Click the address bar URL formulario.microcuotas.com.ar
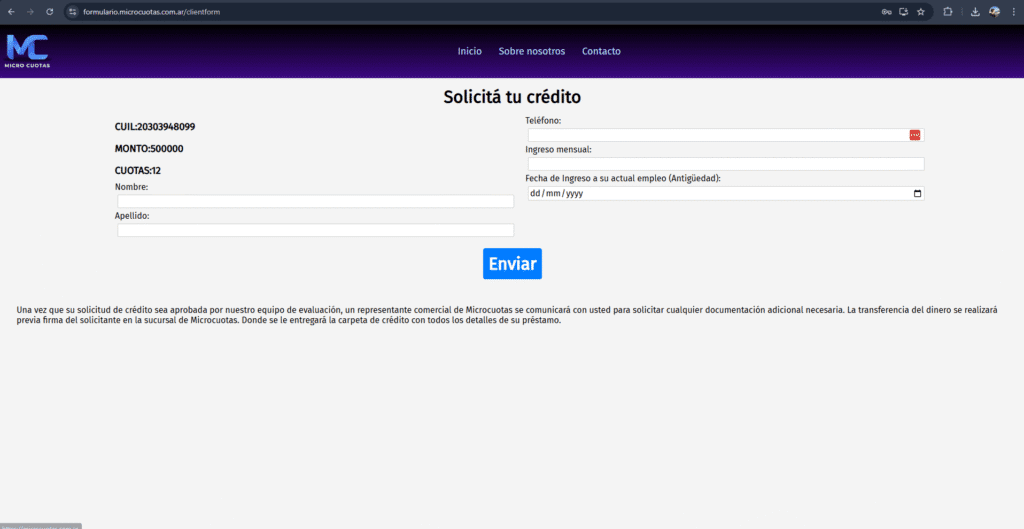This screenshot has height=529, width=1024. click(152, 12)
